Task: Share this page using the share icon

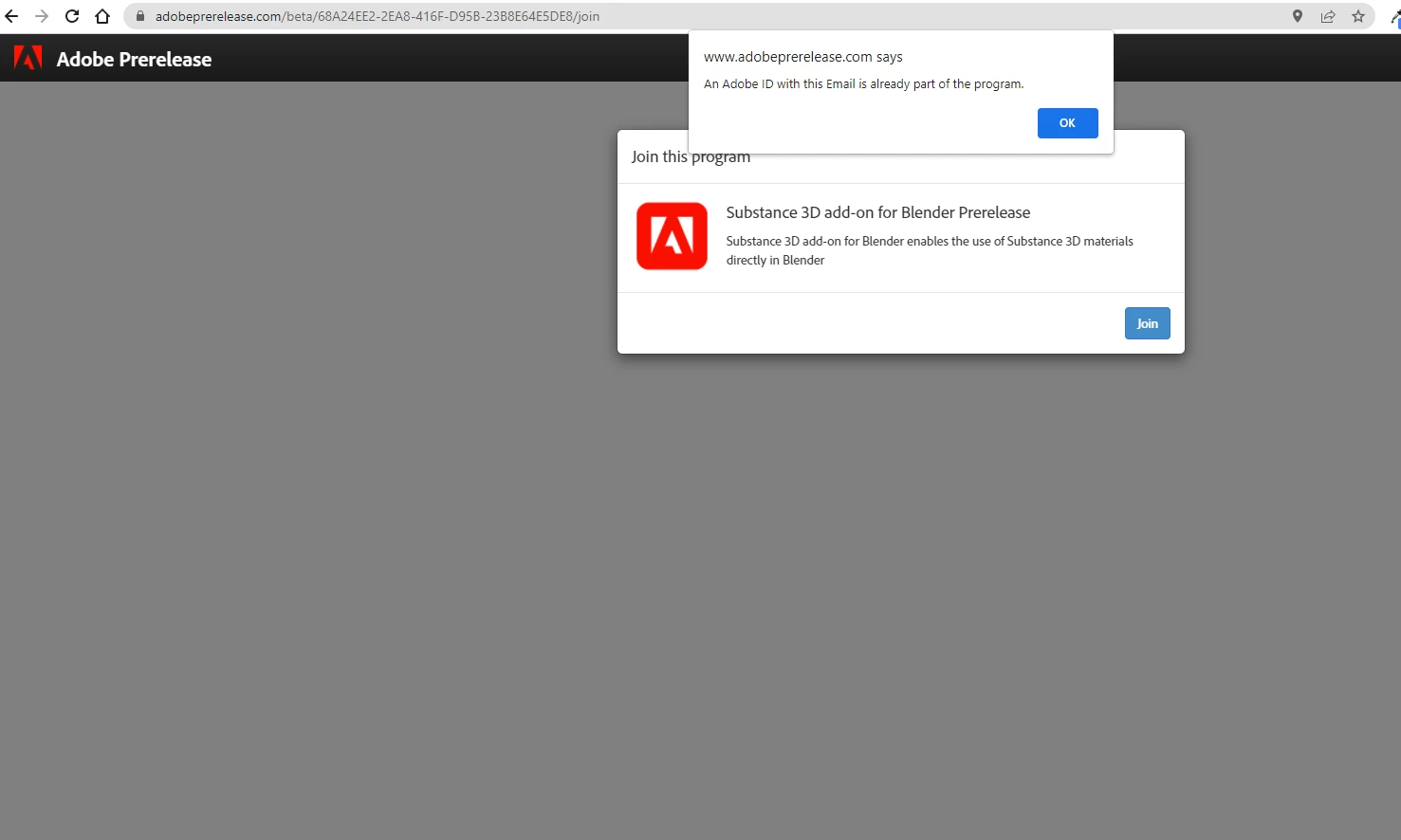Action: pos(1328,16)
